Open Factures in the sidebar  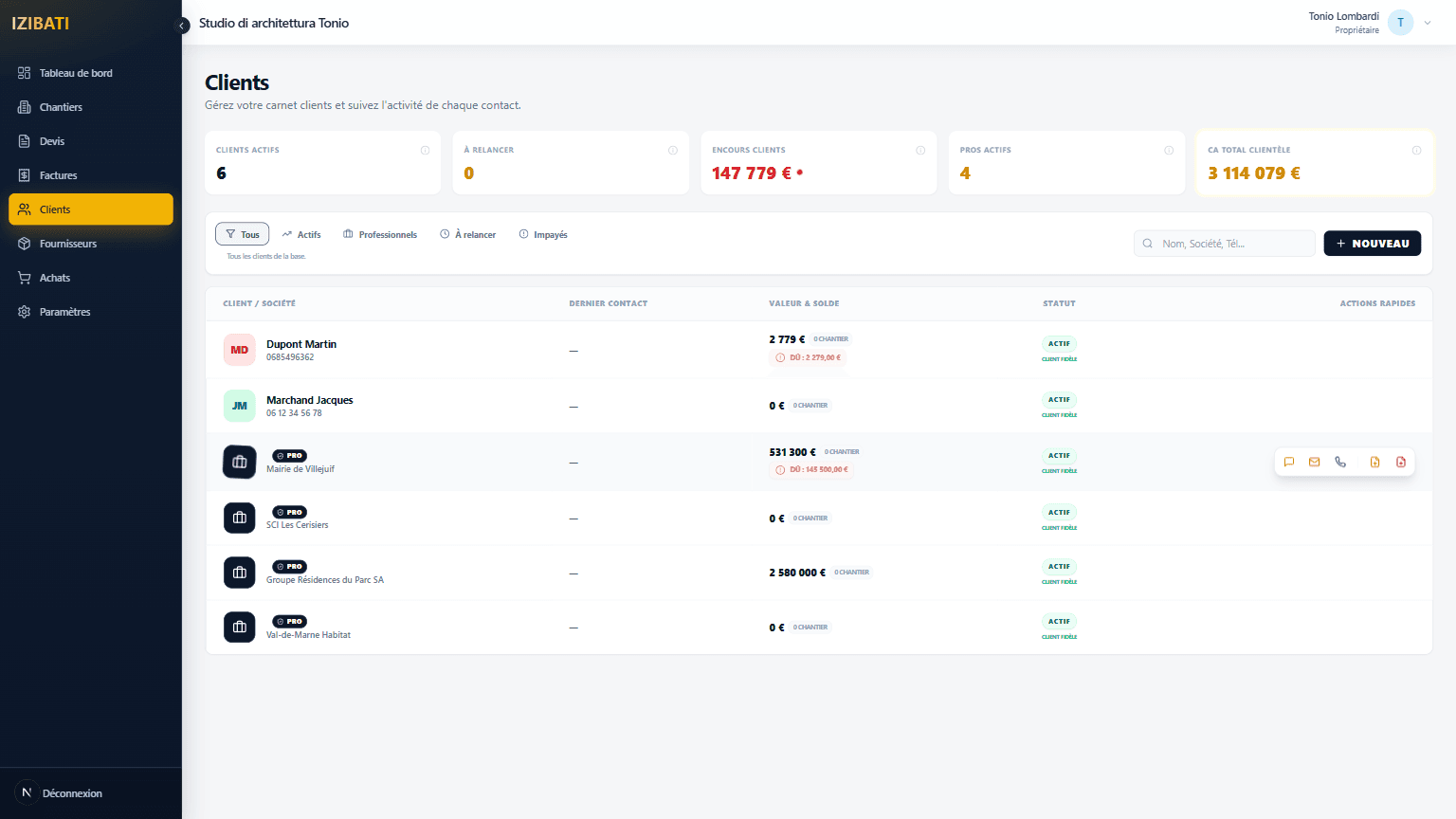point(59,175)
